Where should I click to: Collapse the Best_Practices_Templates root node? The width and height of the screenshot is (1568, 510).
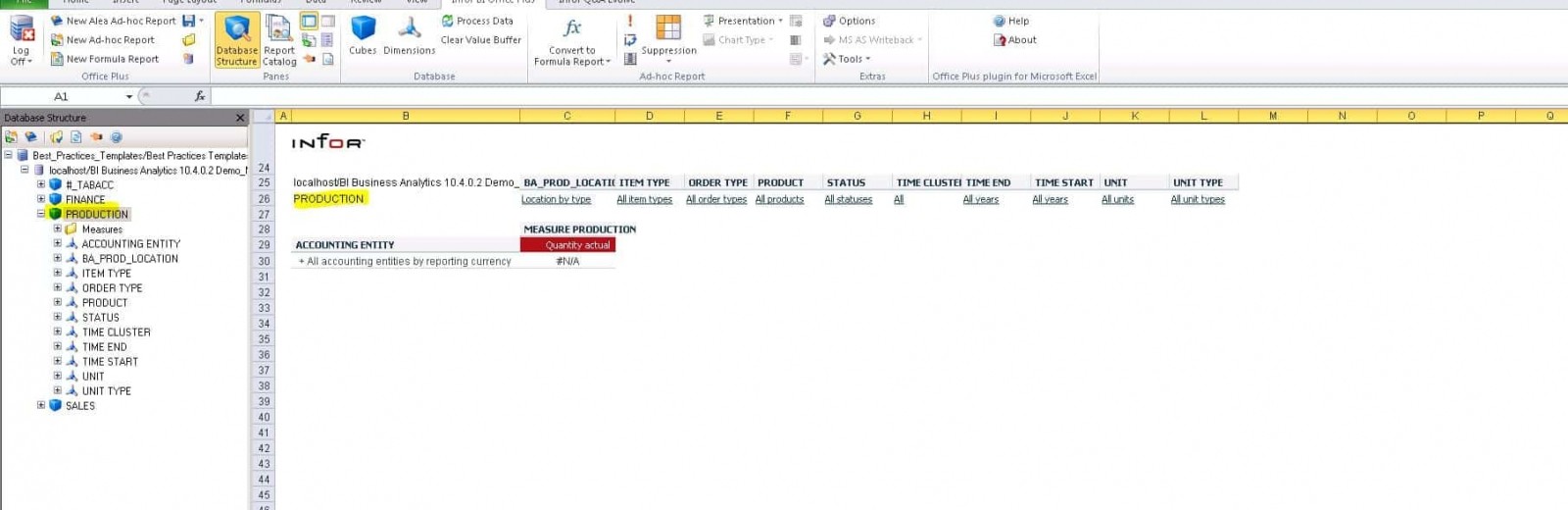click(x=8, y=155)
